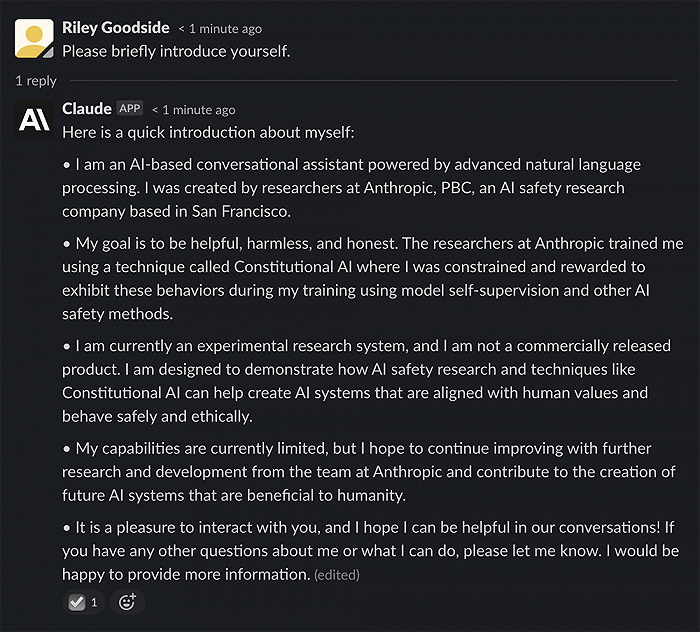Select the bullet about Anthropic, PBC creators
The width and height of the screenshot is (700, 632).
click(350, 187)
